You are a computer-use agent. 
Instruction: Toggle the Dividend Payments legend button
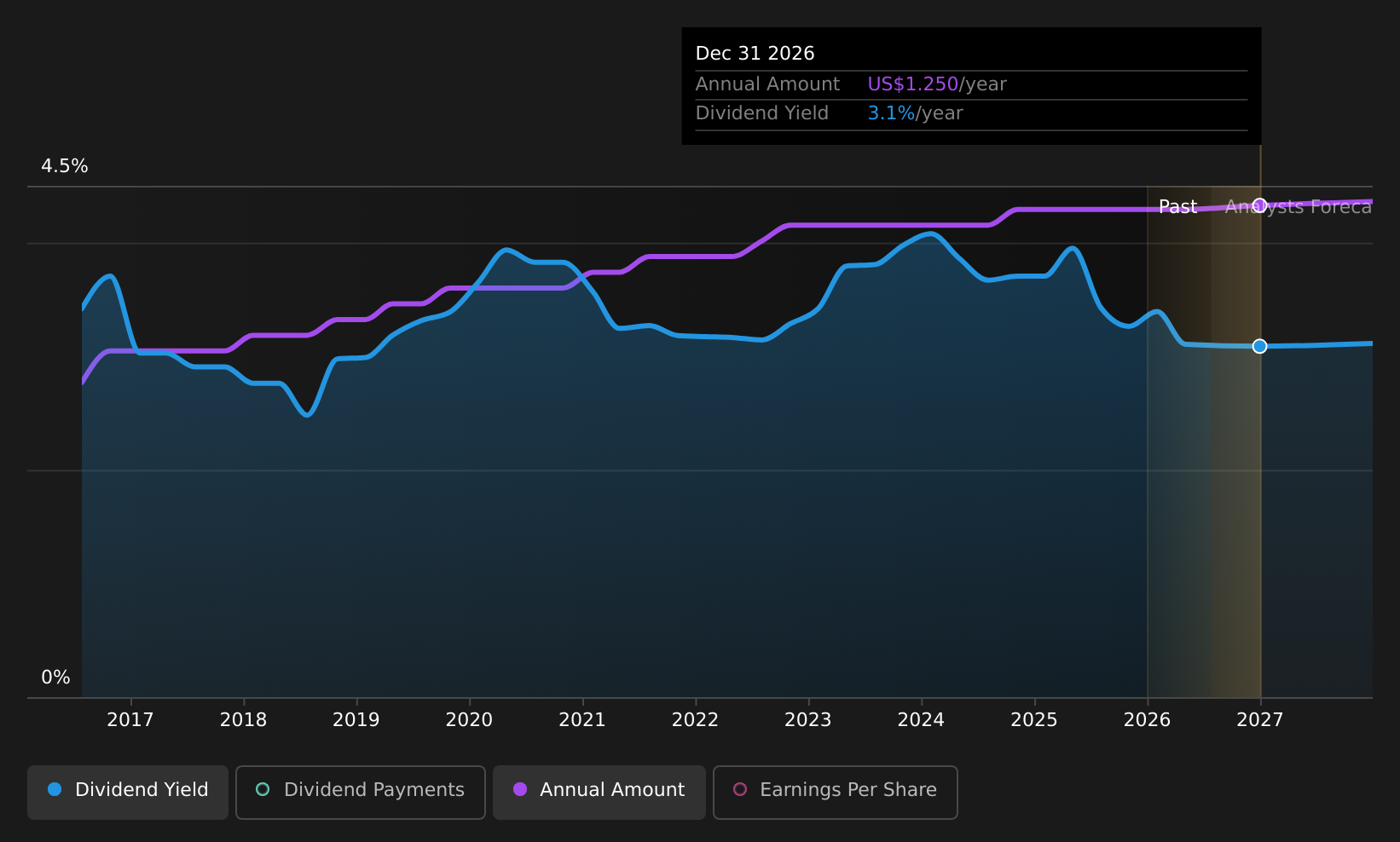tap(361, 792)
